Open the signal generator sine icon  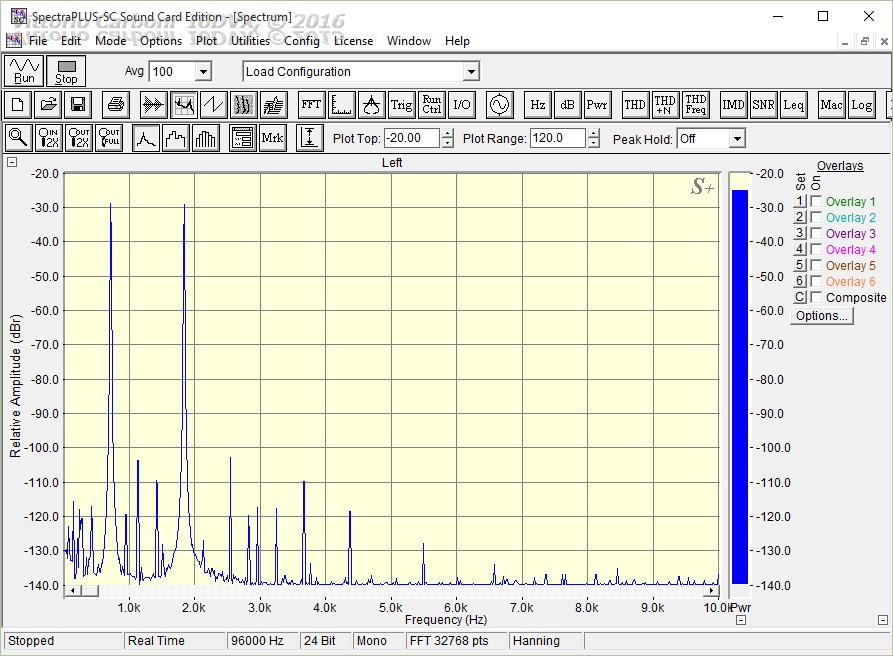tap(499, 105)
